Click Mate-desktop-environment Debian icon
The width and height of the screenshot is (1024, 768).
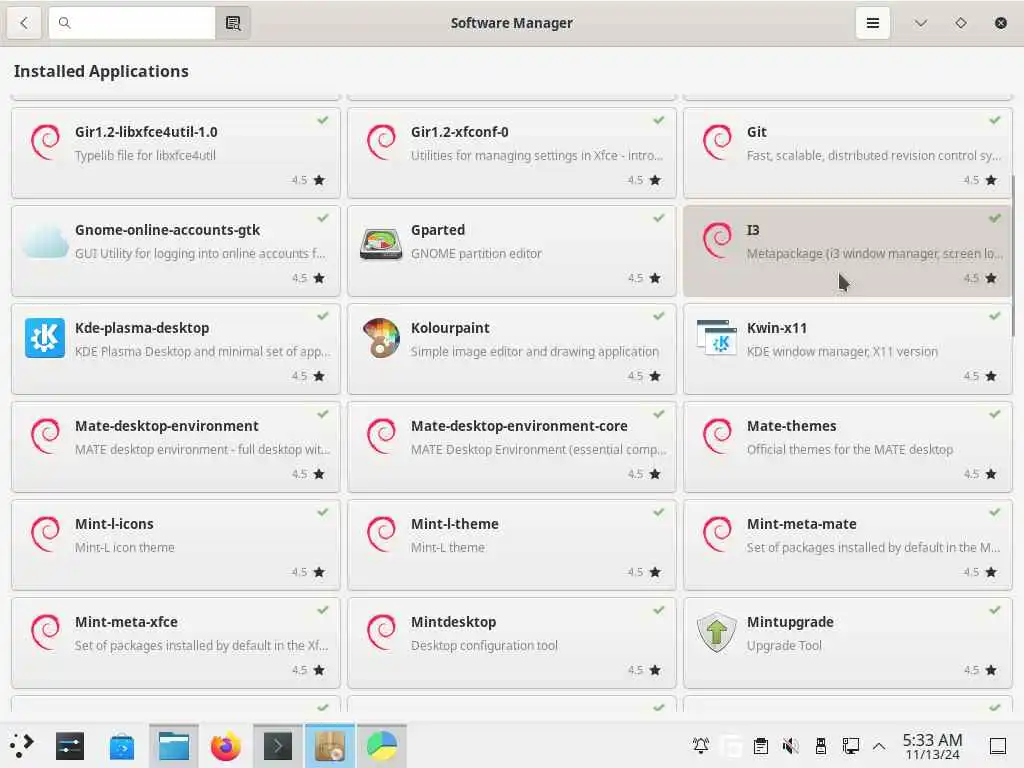[45, 436]
